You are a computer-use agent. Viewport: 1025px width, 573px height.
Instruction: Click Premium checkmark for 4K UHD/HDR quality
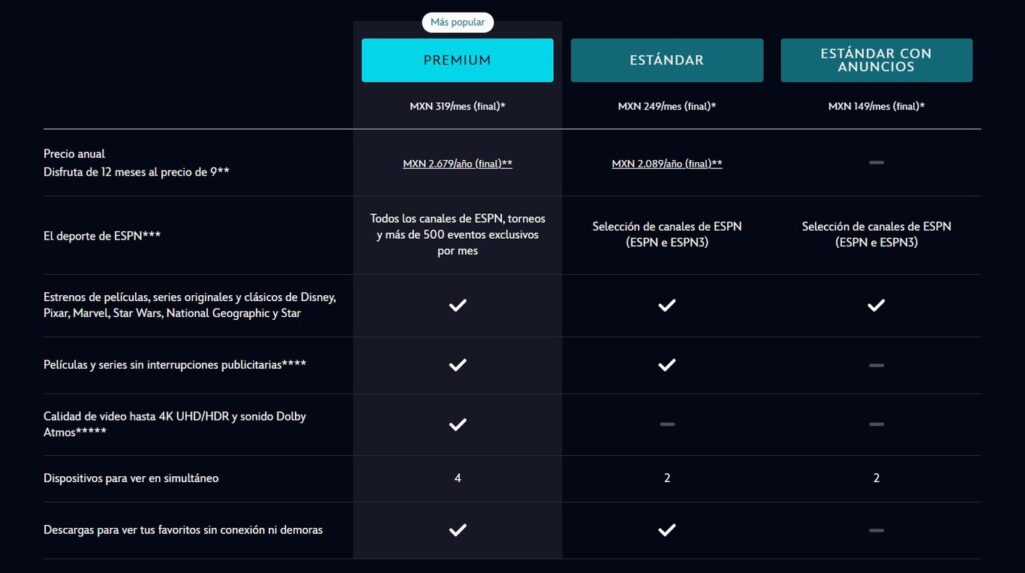coord(457,424)
